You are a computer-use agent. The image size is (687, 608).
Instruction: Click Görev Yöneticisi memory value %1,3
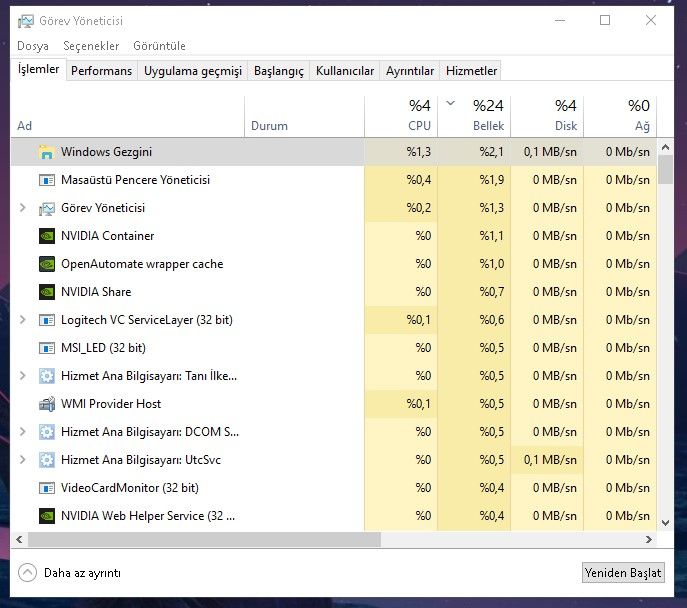(x=491, y=208)
